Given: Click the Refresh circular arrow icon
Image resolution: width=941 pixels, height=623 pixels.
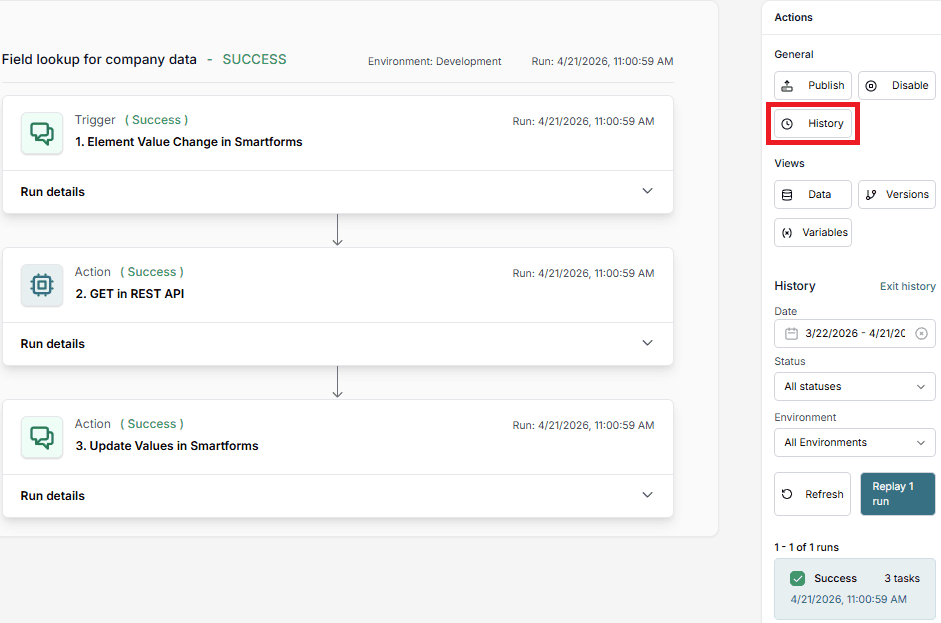Looking at the screenshot, I should pos(787,494).
